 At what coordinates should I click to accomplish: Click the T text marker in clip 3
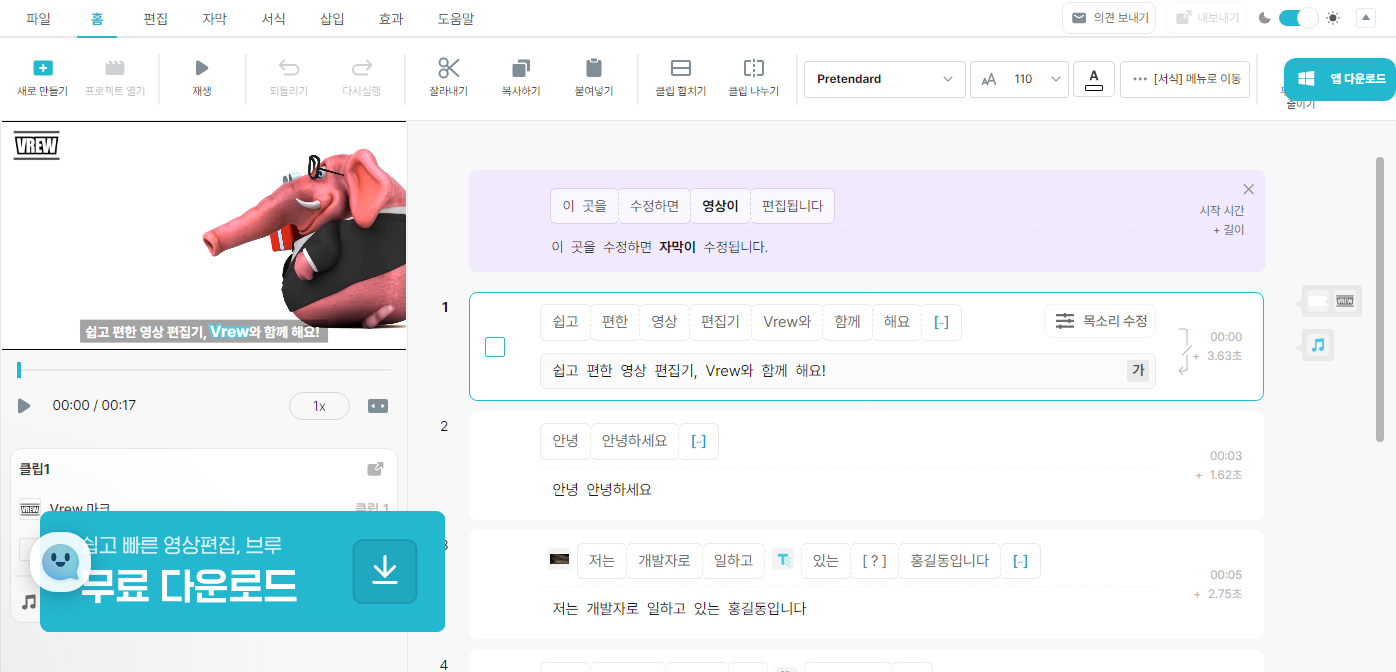(x=783, y=561)
